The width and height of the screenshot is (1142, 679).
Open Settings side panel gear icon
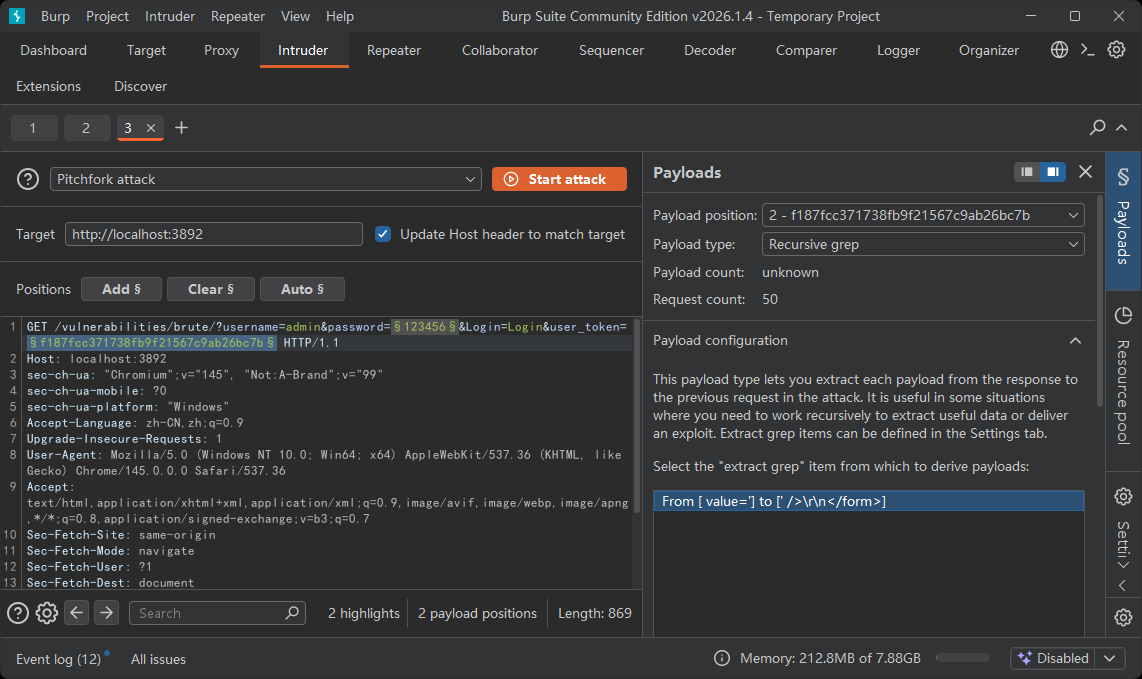point(1123,496)
